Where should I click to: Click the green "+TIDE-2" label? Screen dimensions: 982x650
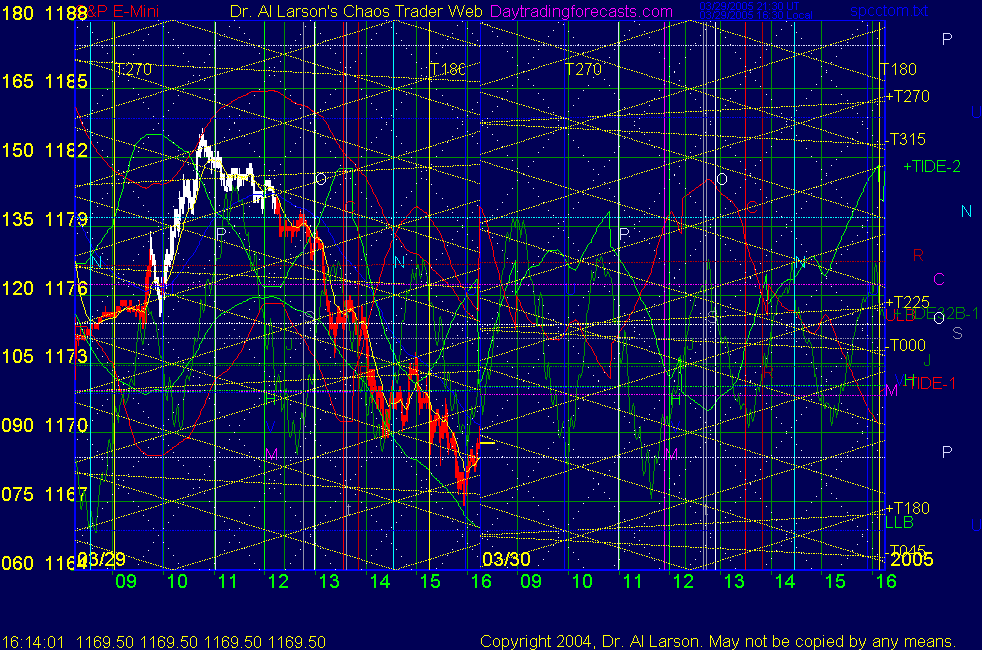click(932, 166)
